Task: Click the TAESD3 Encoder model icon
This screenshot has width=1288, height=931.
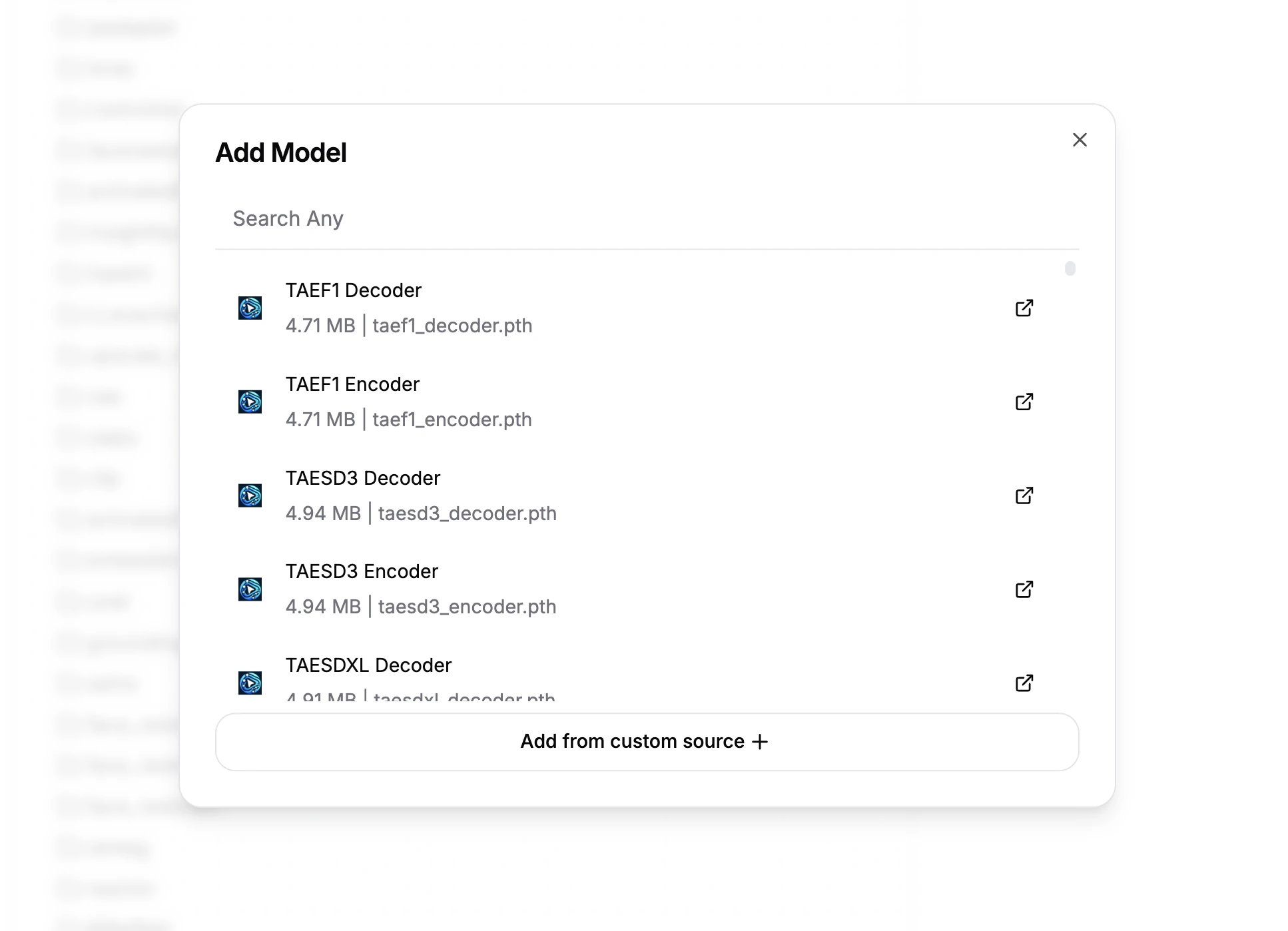Action: (x=250, y=589)
